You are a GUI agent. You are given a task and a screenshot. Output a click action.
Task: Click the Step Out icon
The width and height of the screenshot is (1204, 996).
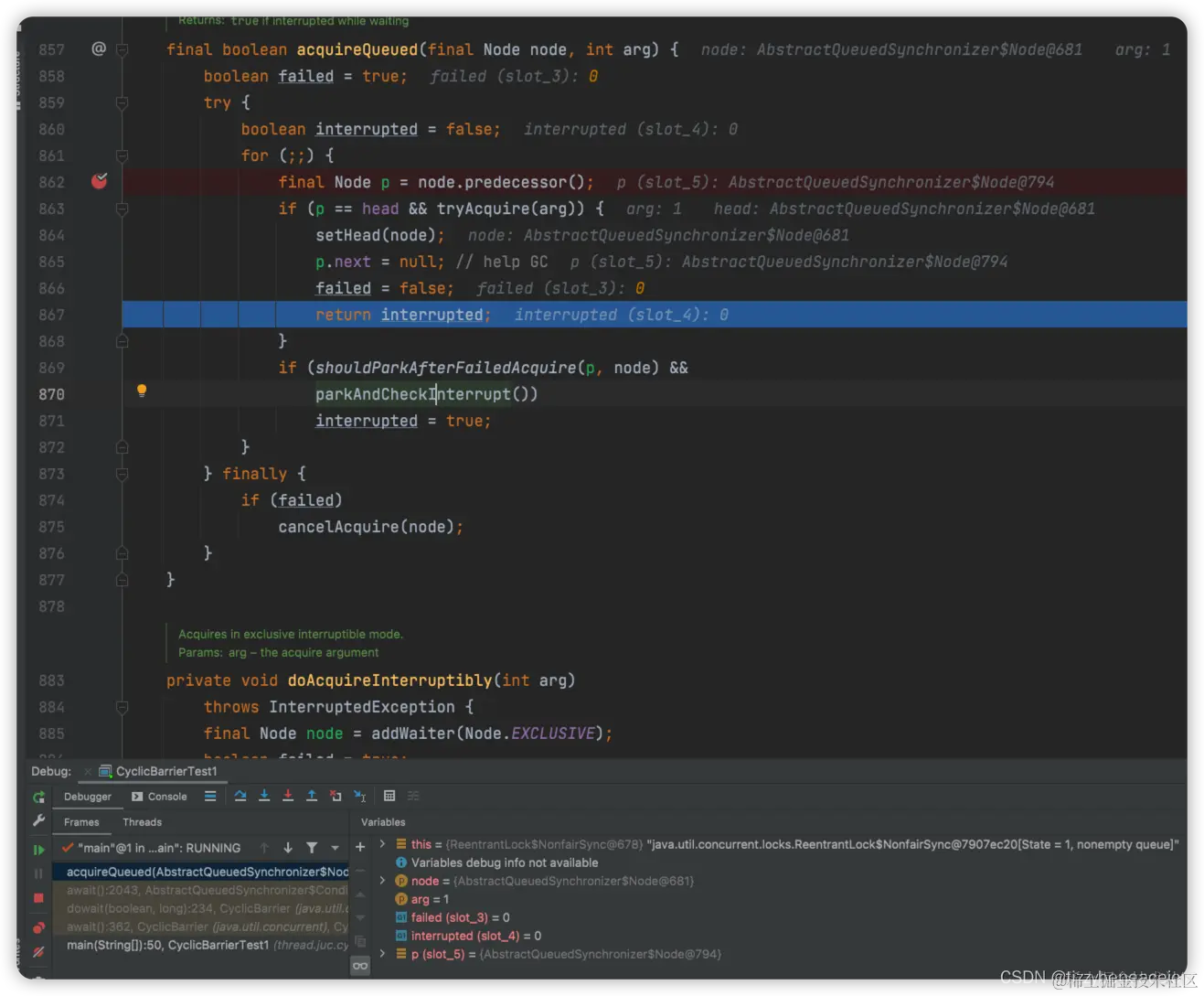pyautogui.click(x=312, y=796)
